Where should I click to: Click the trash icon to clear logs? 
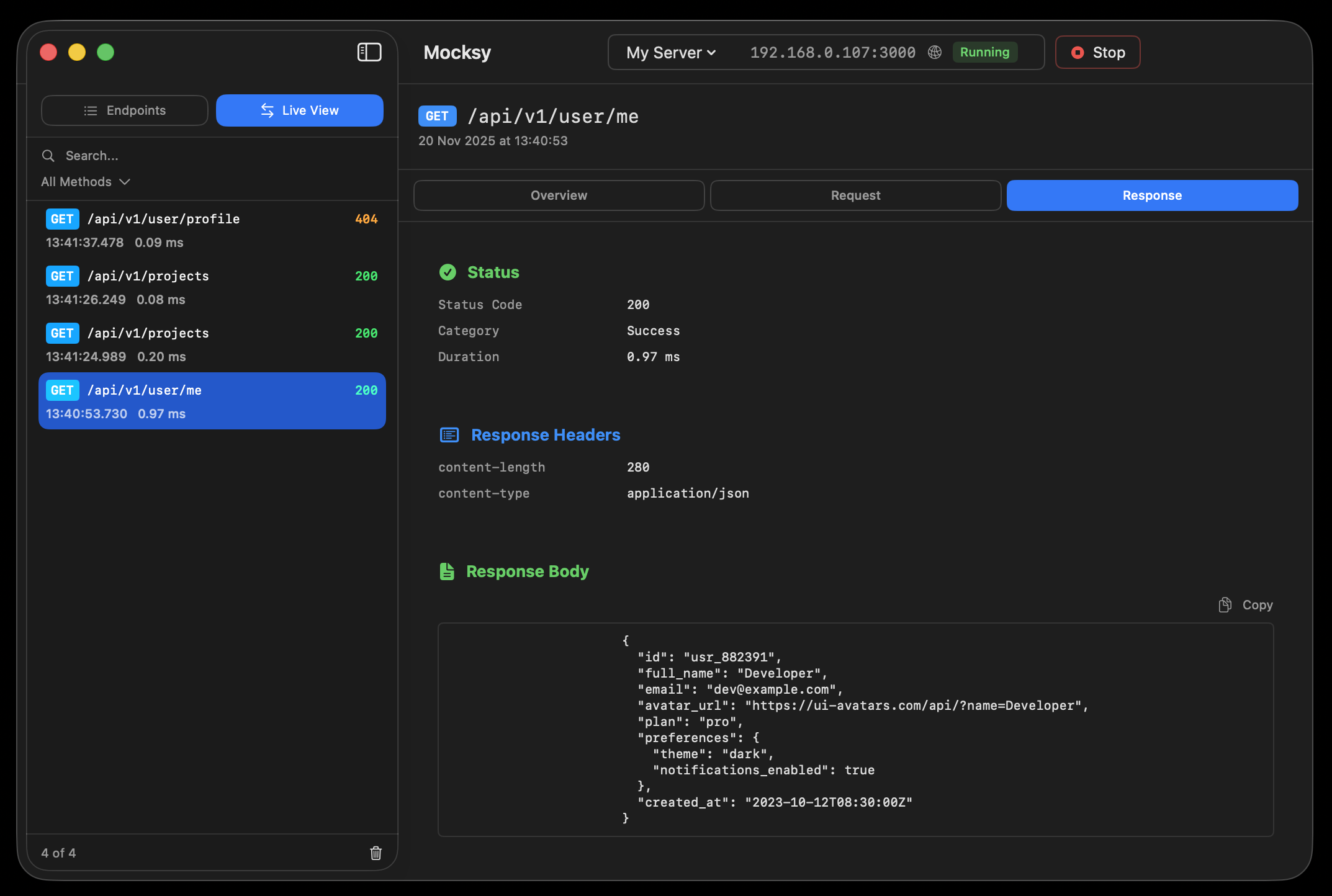click(x=376, y=853)
